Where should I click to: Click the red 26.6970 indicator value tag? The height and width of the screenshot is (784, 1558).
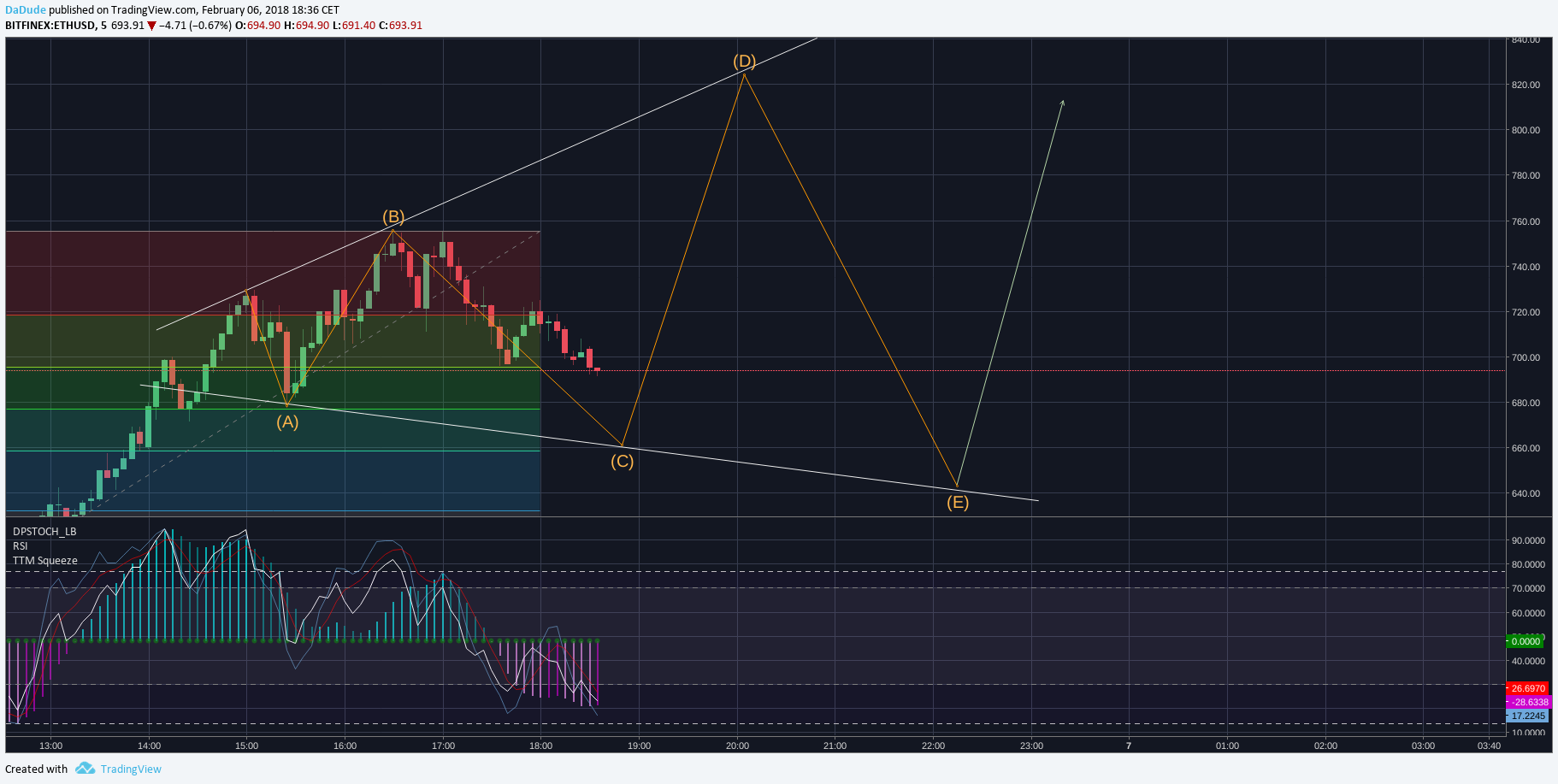click(1527, 688)
